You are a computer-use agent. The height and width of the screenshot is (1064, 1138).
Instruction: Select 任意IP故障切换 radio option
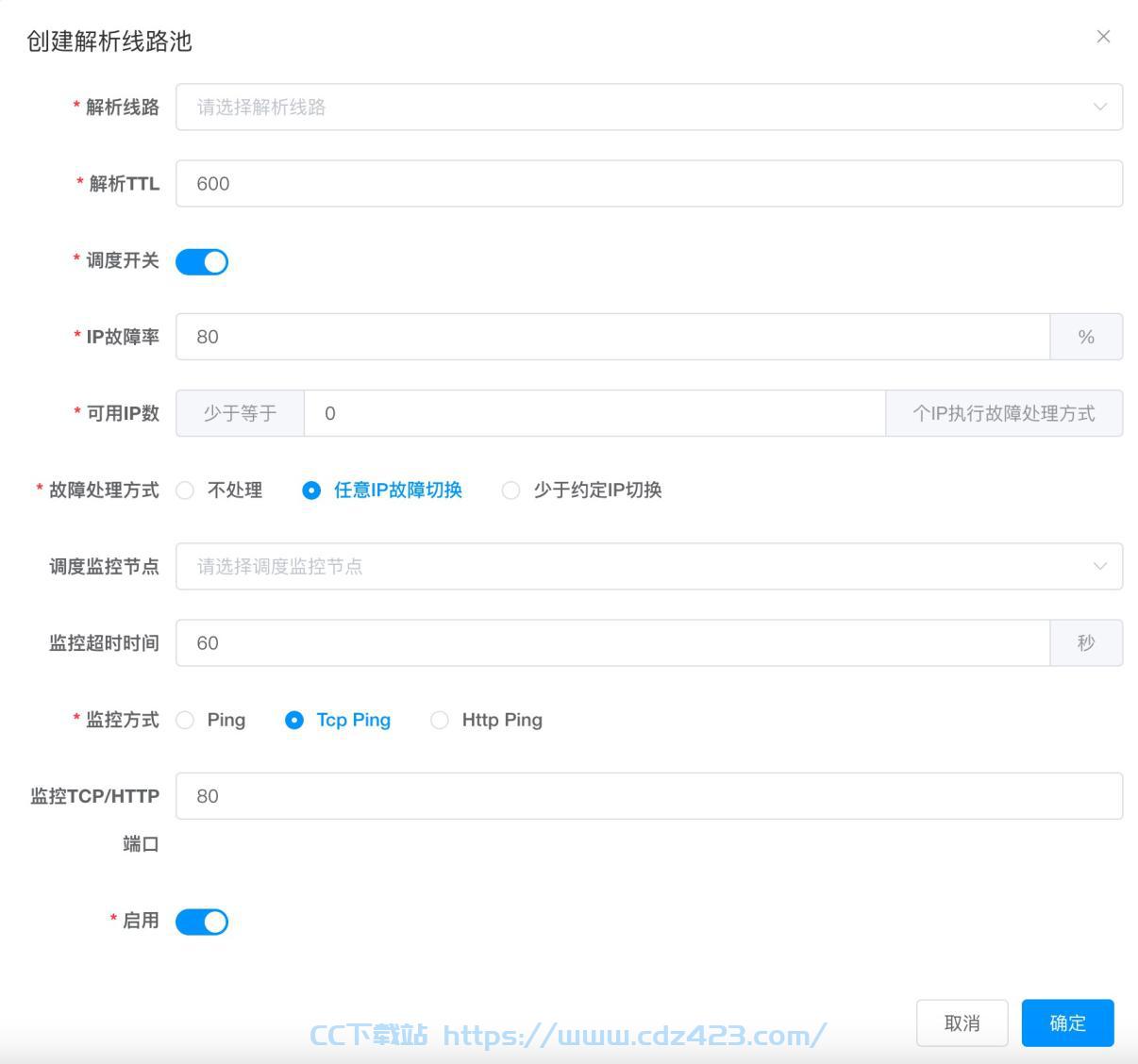click(382, 490)
